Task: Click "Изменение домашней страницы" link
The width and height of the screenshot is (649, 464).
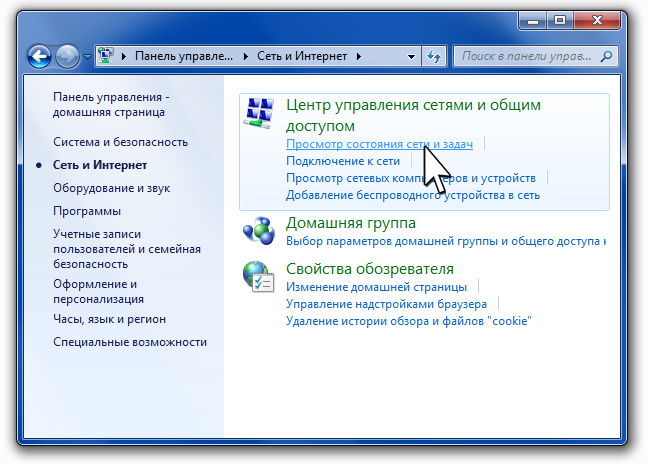Action: click(376, 287)
